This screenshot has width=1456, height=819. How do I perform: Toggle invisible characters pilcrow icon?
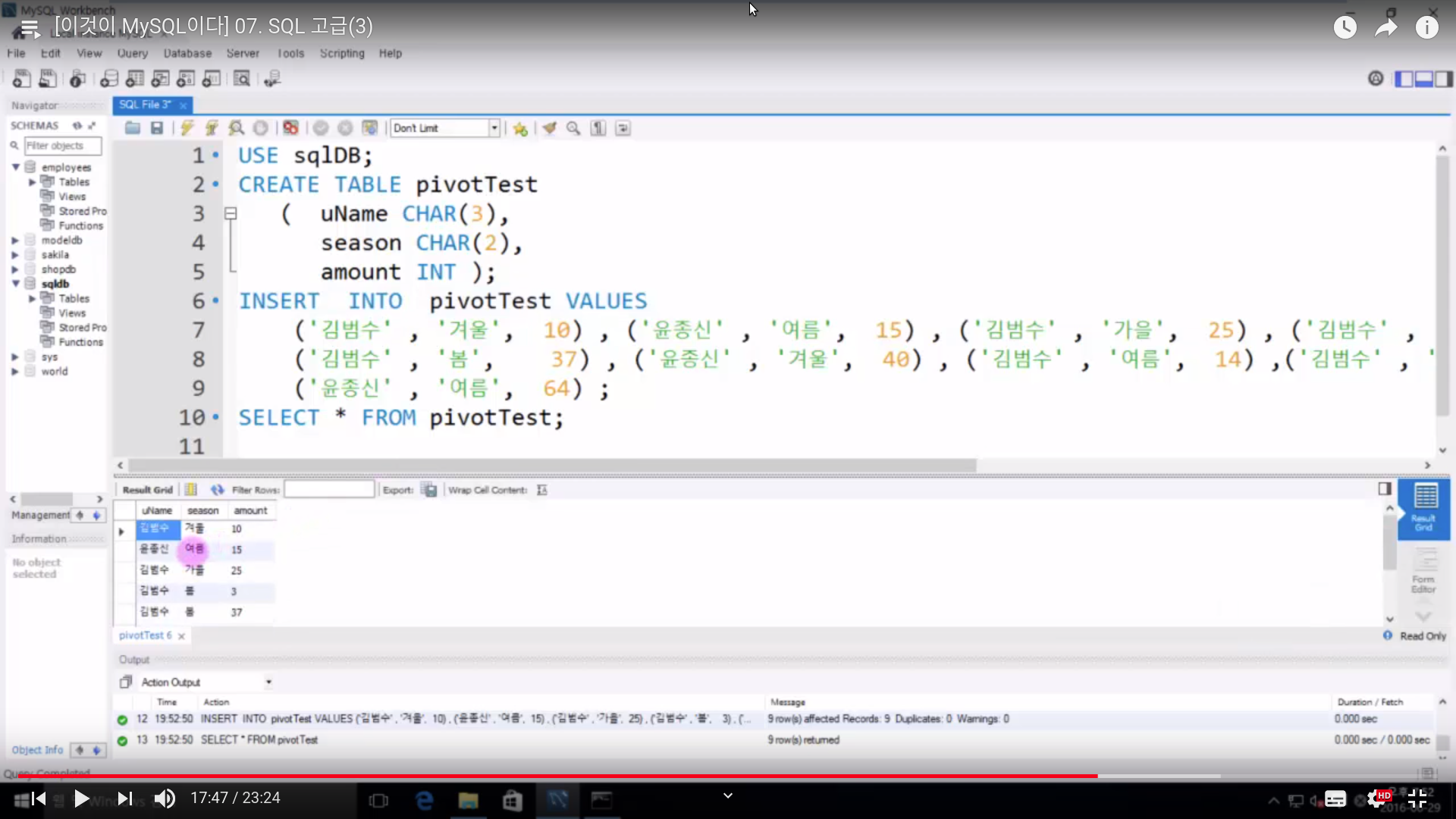click(x=598, y=128)
